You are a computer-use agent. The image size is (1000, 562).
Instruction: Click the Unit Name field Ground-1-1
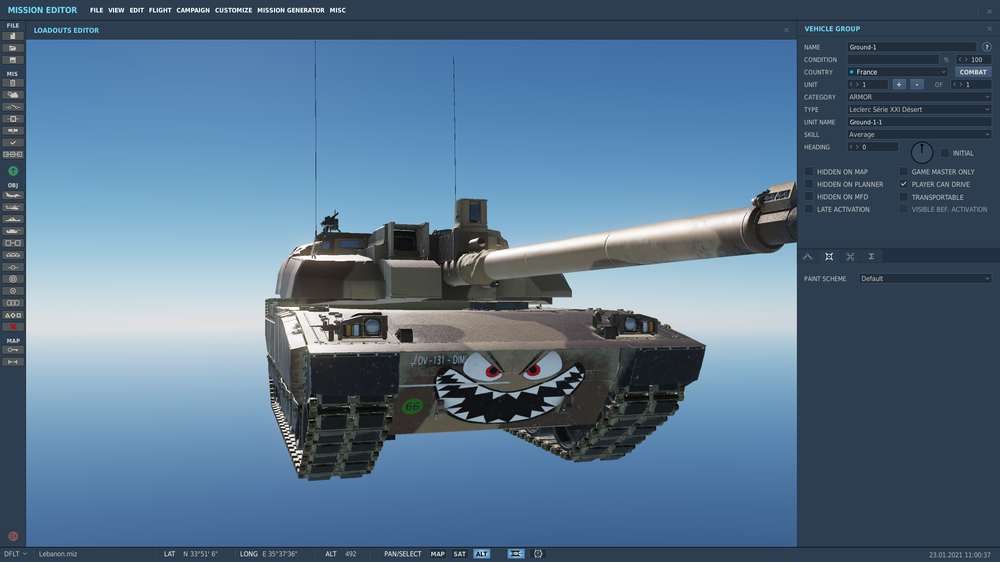point(919,122)
